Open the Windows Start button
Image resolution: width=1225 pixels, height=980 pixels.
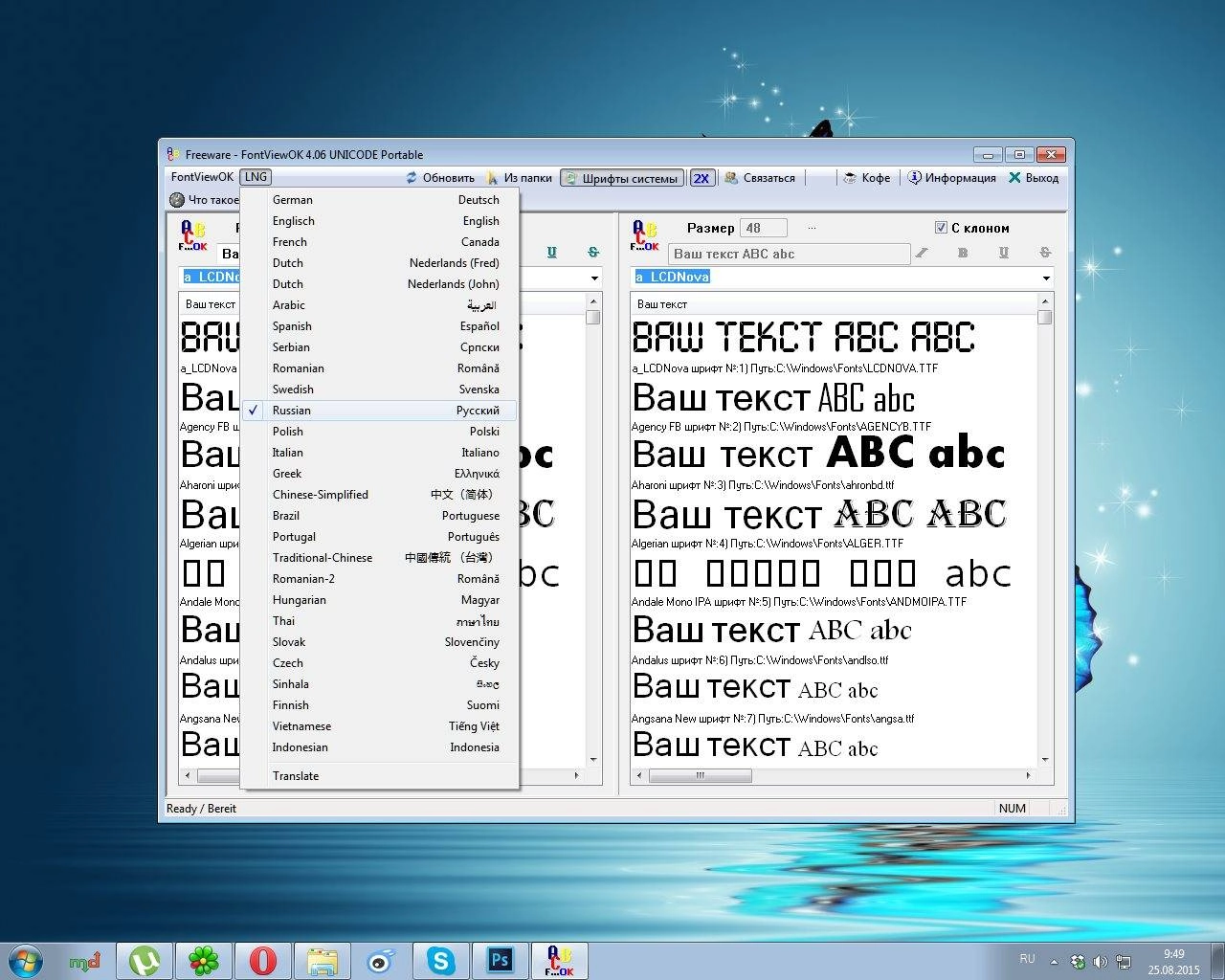pyautogui.click(x=27, y=961)
